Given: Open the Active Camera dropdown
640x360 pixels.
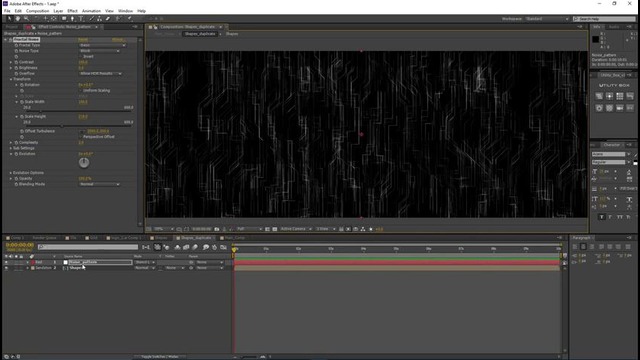Looking at the screenshot, I should (296, 229).
